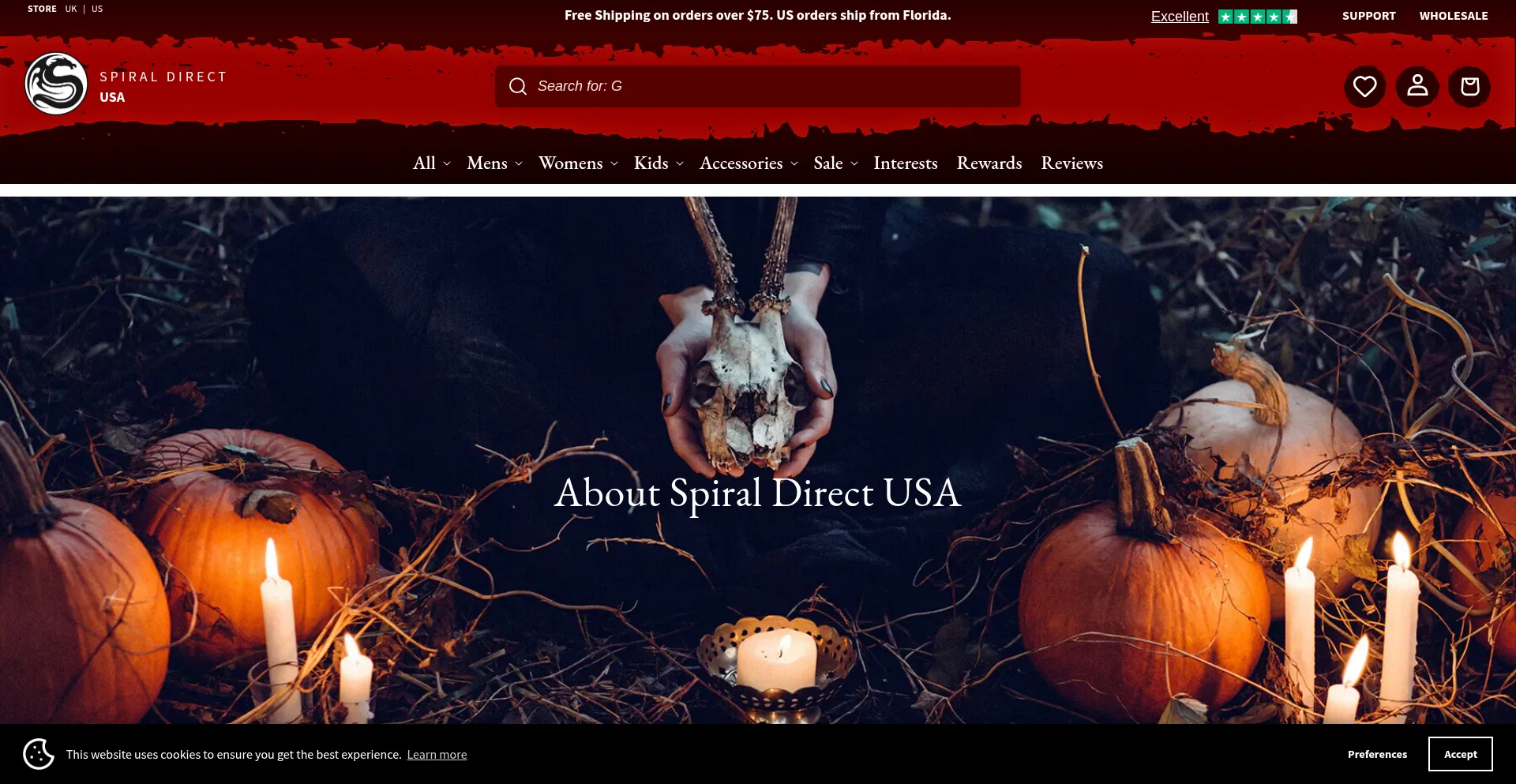Click the About Spiral Direct USA heading

[758, 493]
